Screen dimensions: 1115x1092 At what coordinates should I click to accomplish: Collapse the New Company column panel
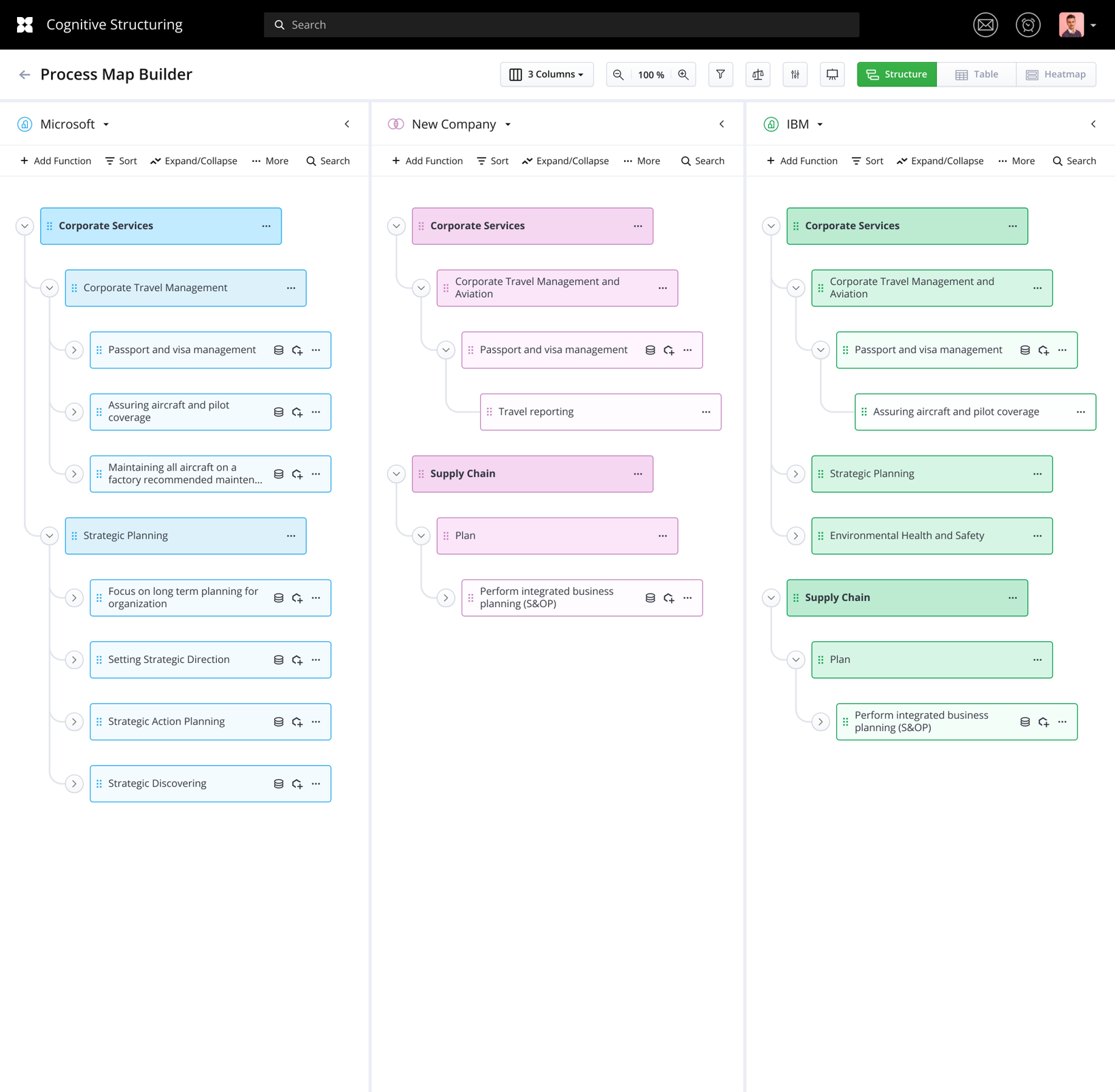[722, 124]
